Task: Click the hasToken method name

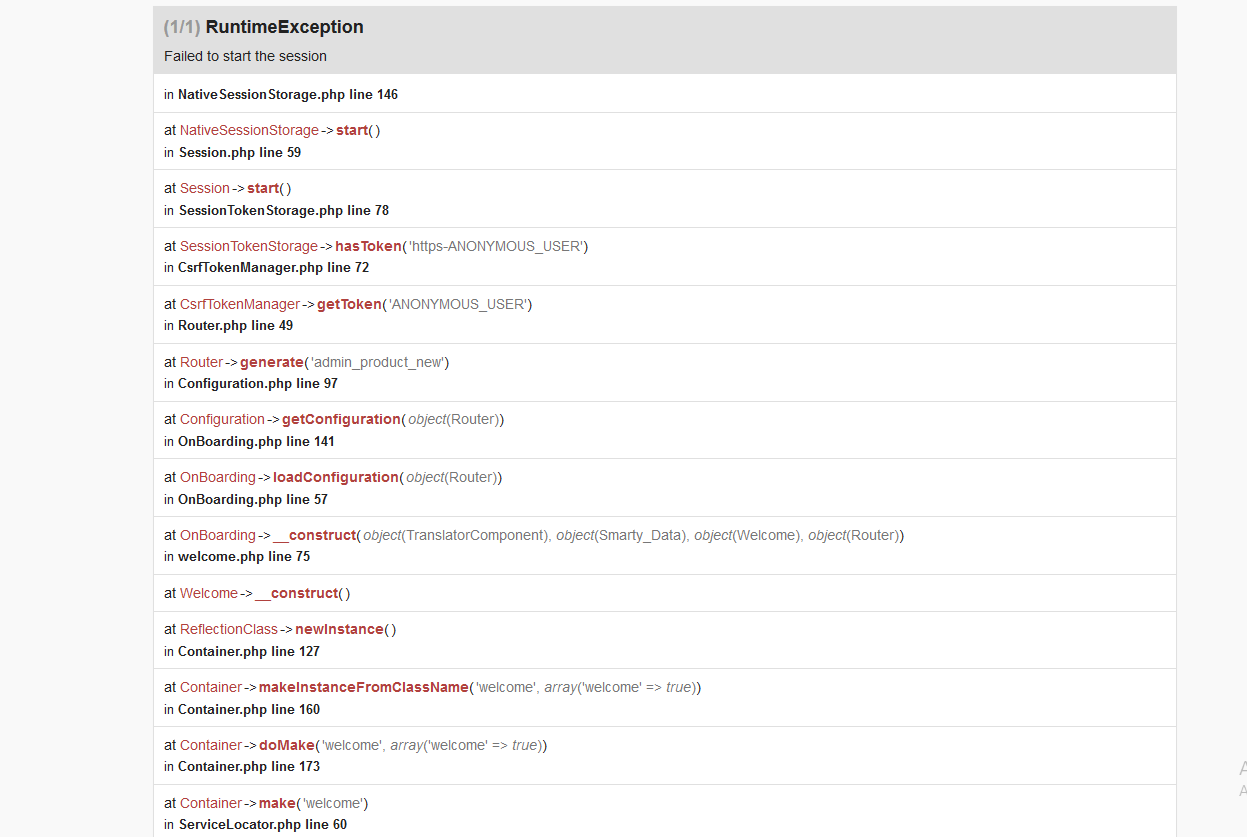Action: (x=368, y=246)
